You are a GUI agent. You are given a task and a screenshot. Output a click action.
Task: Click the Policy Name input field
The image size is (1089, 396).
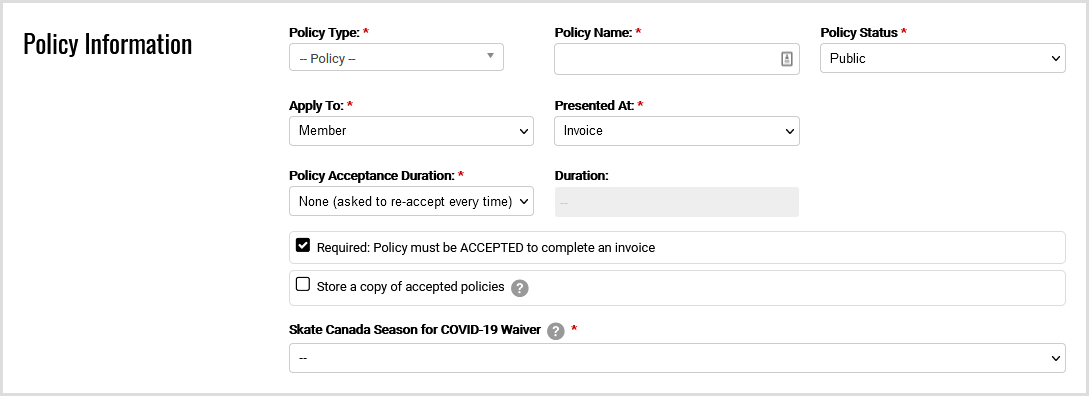(x=676, y=59)
